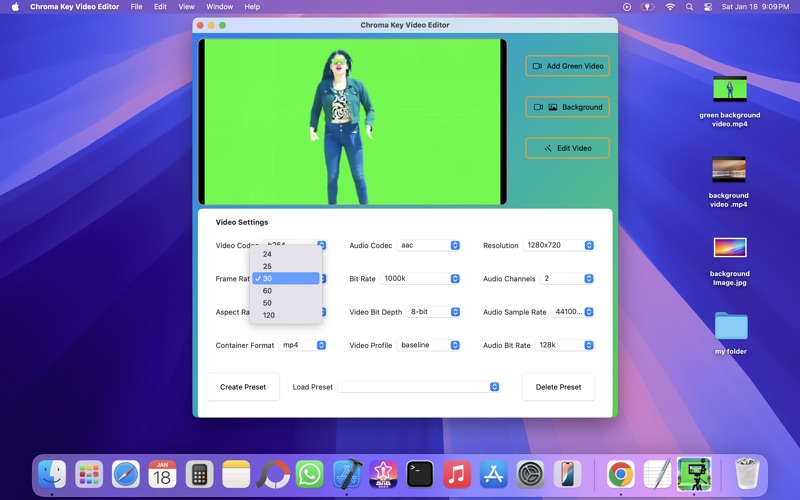Choose 120 in frame rate list

point(286,315)
